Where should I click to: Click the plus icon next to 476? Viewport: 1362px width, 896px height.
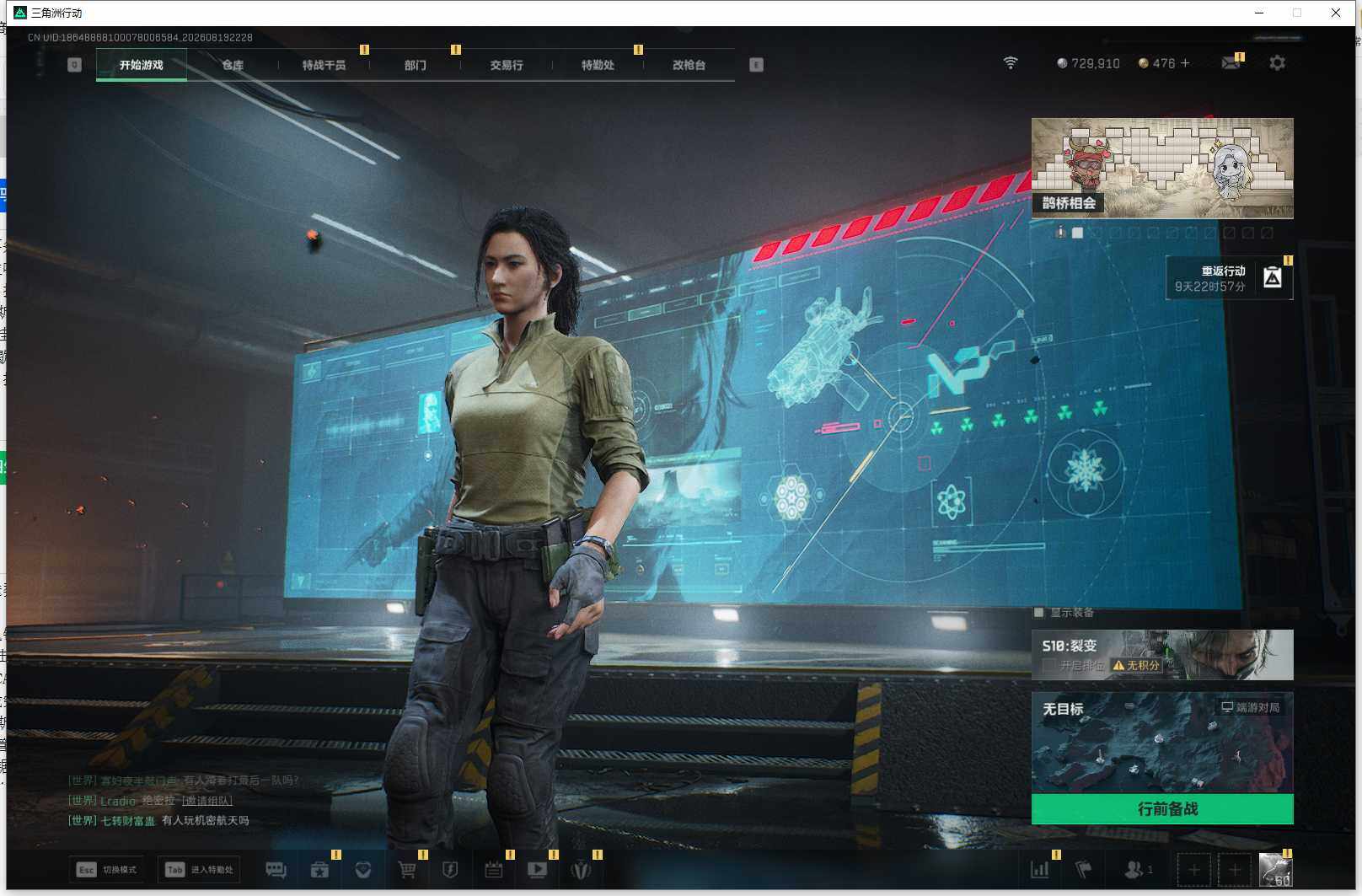(1185, 63)
